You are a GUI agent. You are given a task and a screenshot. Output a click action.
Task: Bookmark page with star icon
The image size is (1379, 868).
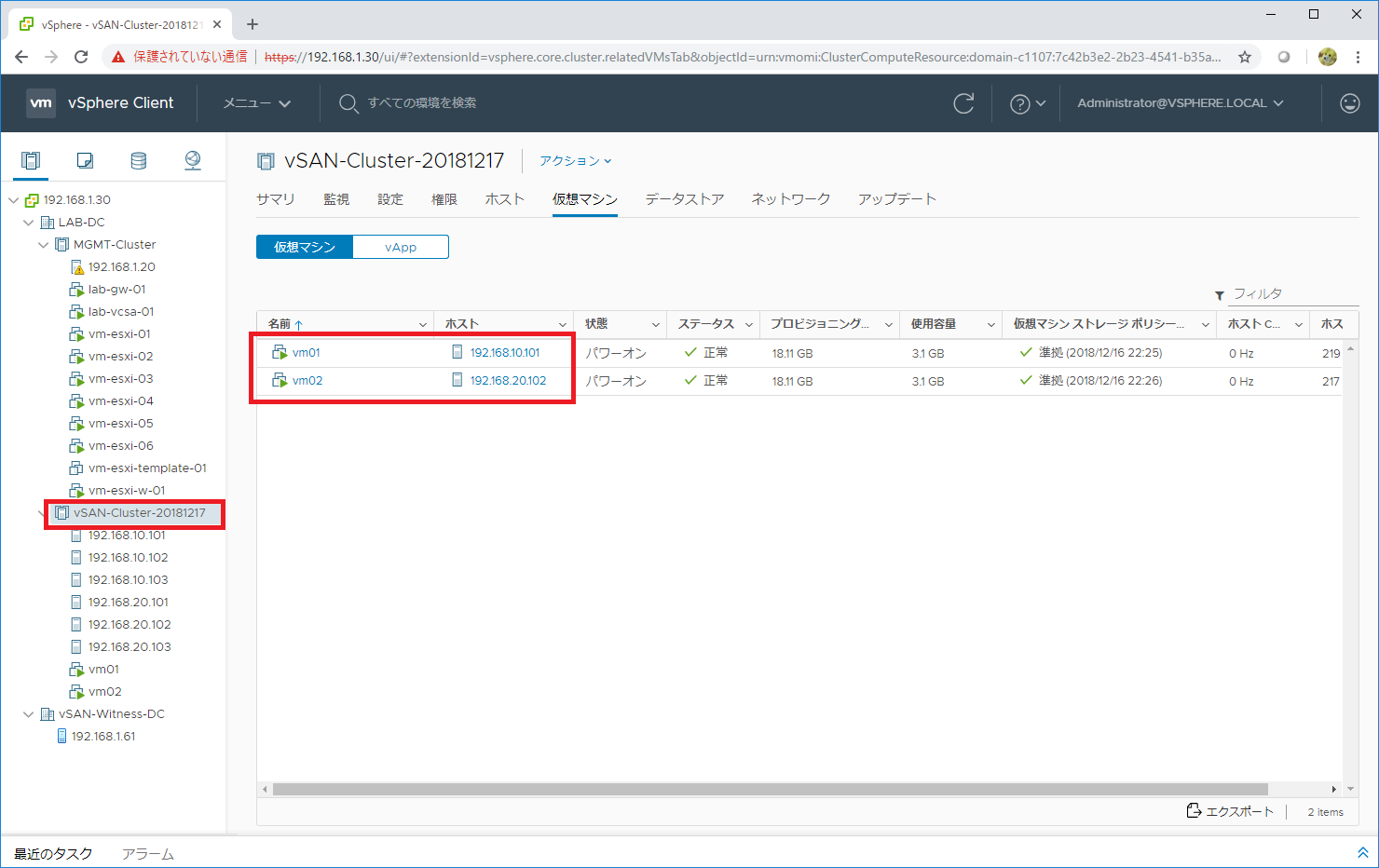[1245, 57]
